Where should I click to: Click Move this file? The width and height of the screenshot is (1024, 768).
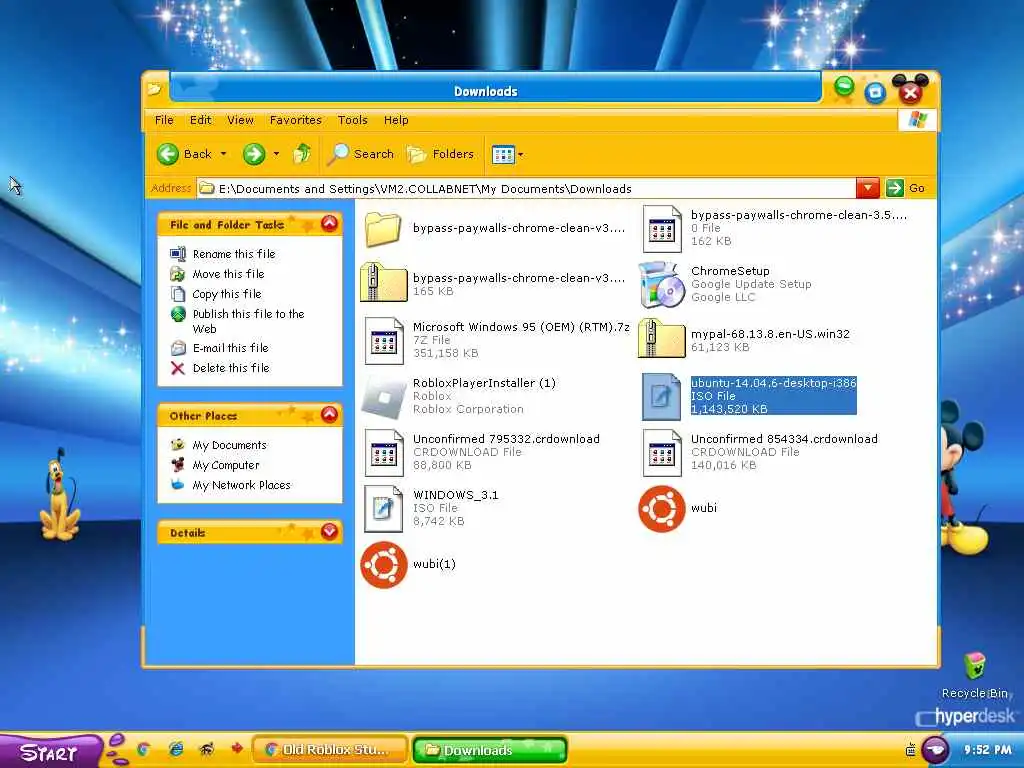229,274
